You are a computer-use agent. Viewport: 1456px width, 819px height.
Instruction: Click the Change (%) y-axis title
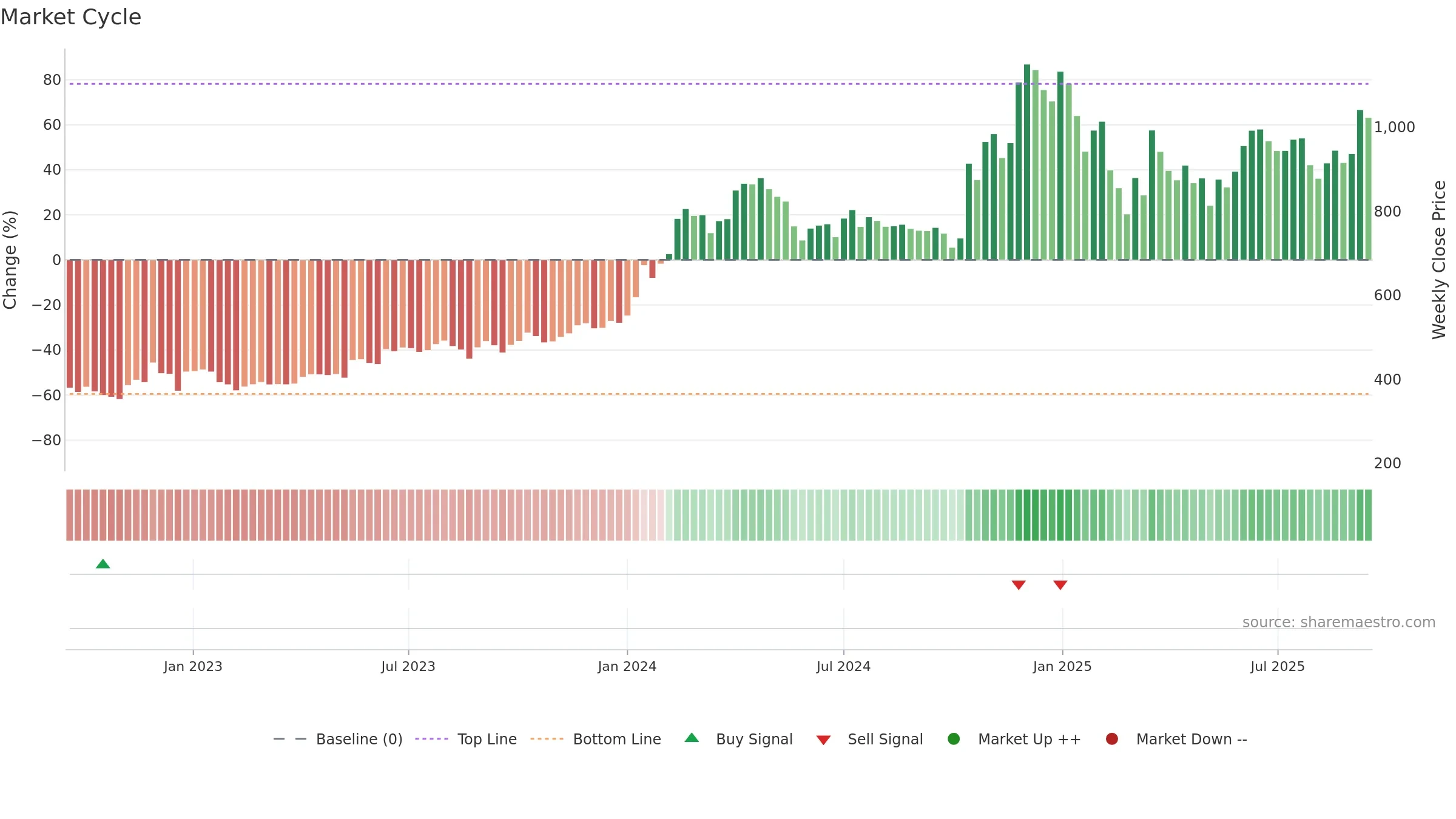point(10,260)
